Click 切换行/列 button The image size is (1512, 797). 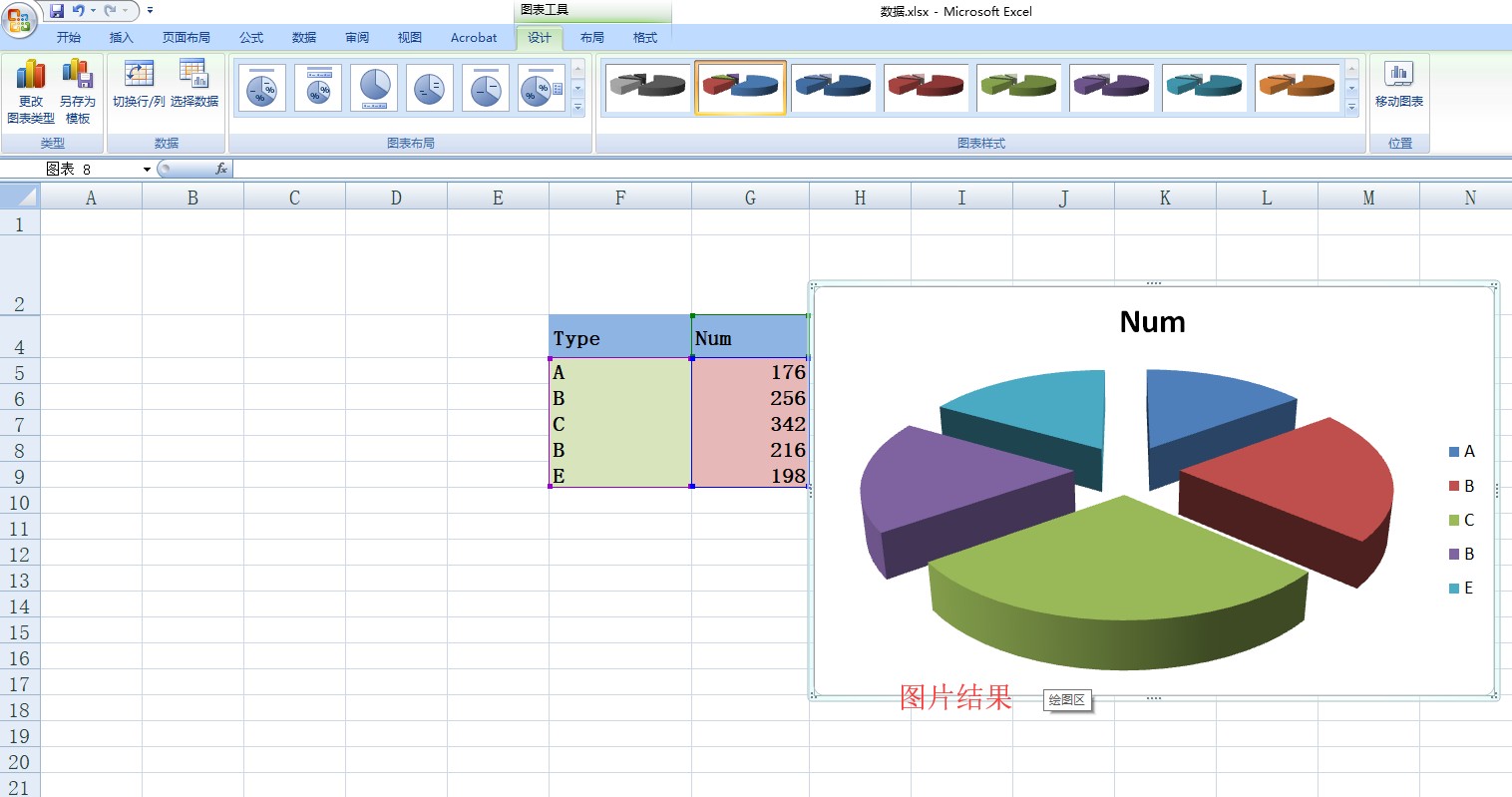pos(139,85)
